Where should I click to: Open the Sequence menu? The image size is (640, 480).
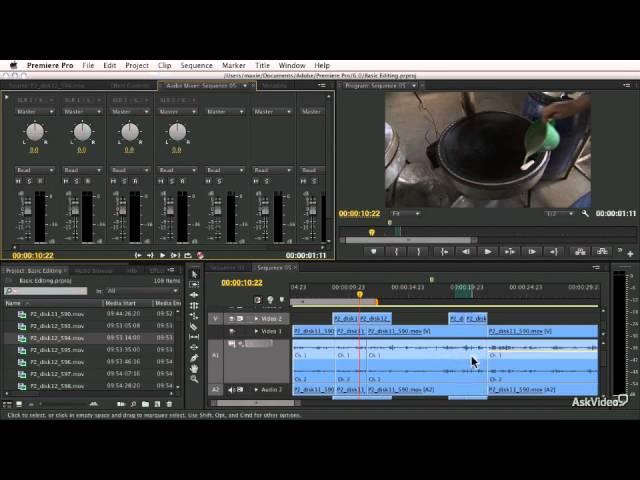[x=196, y=65]
